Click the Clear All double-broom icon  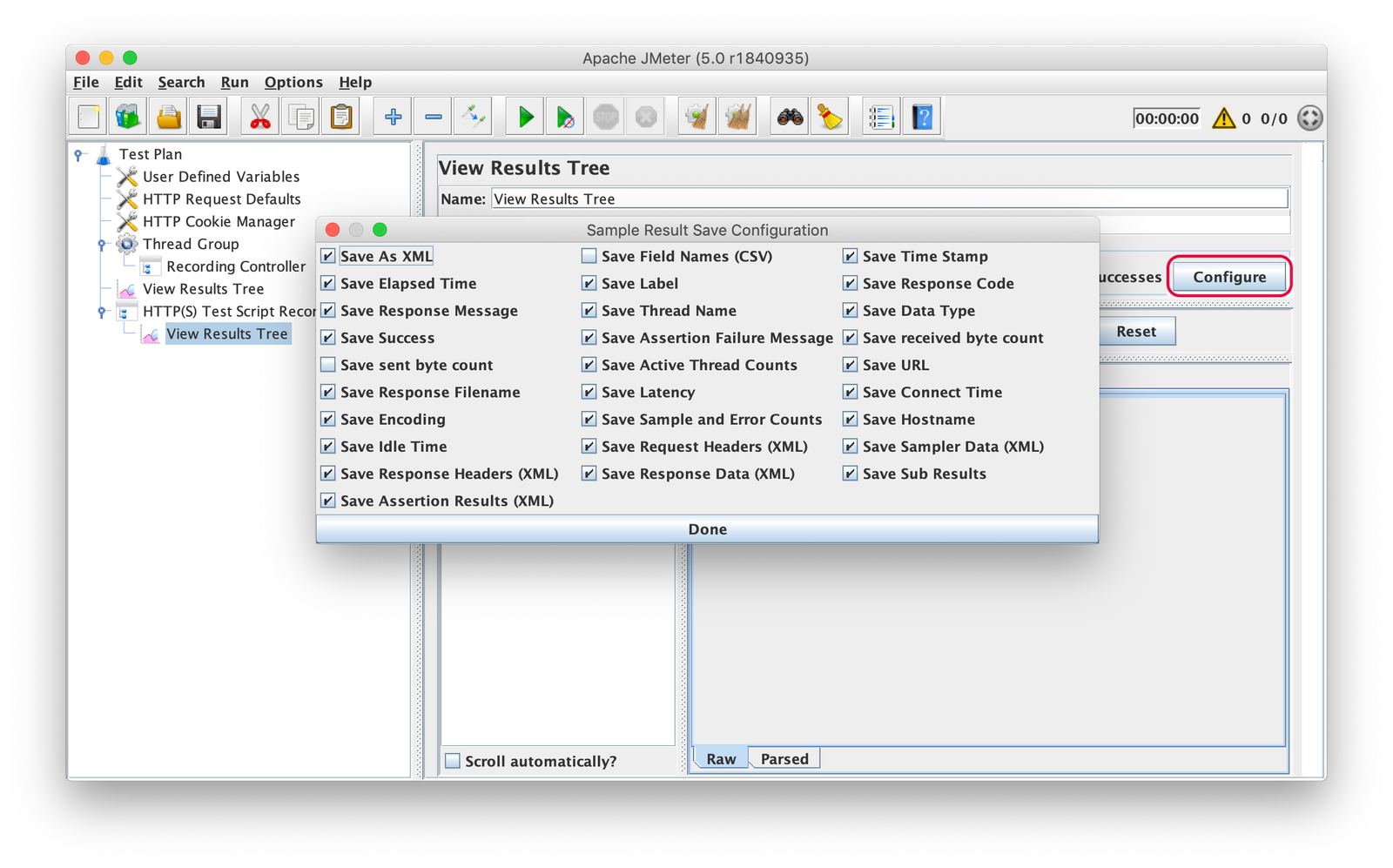tap(738, 117)
